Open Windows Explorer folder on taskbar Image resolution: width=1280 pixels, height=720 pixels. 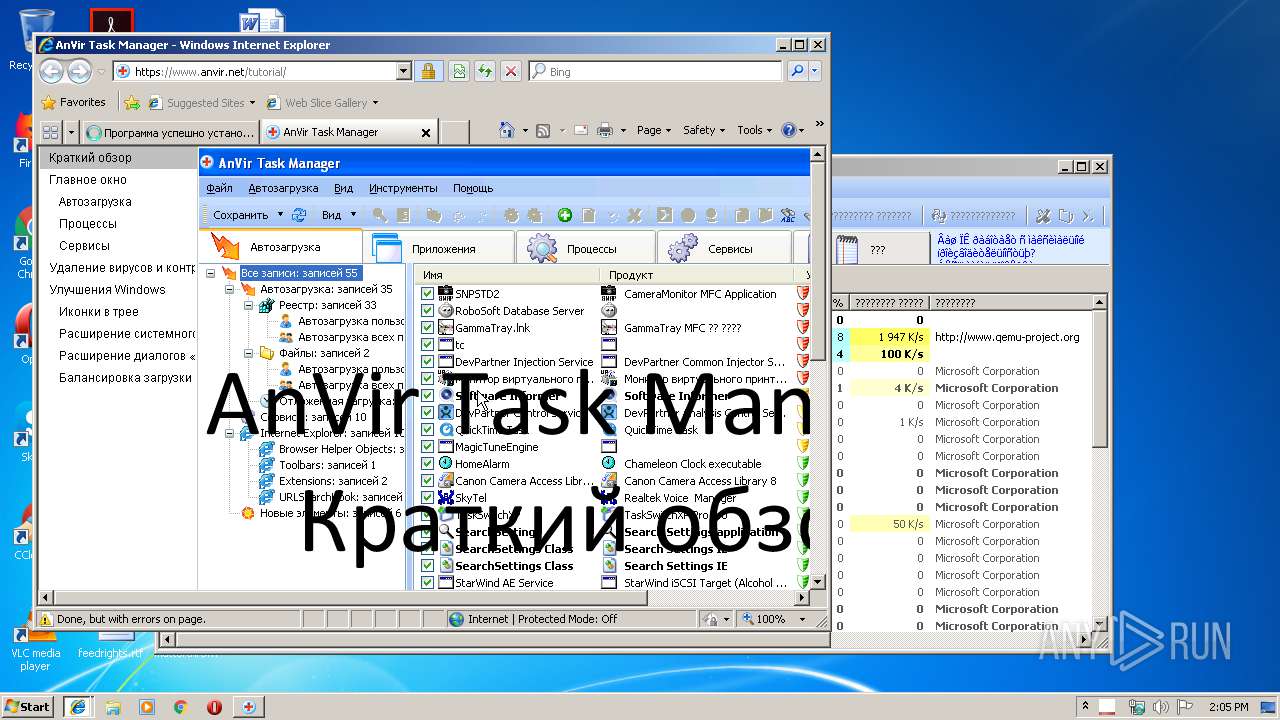(x=113, y=706)
